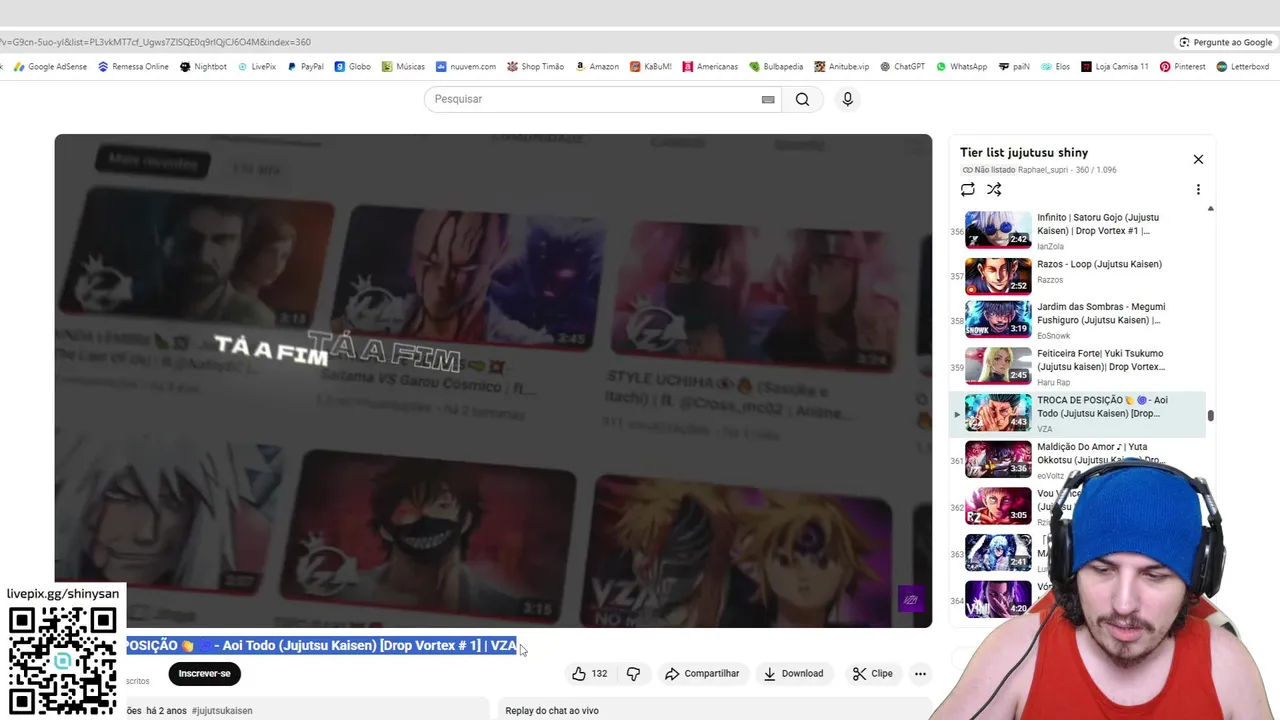This screenshot has width=1280, height=720.
Task: Open playlist three-dot options menu
Action: tap(1198, 189)
